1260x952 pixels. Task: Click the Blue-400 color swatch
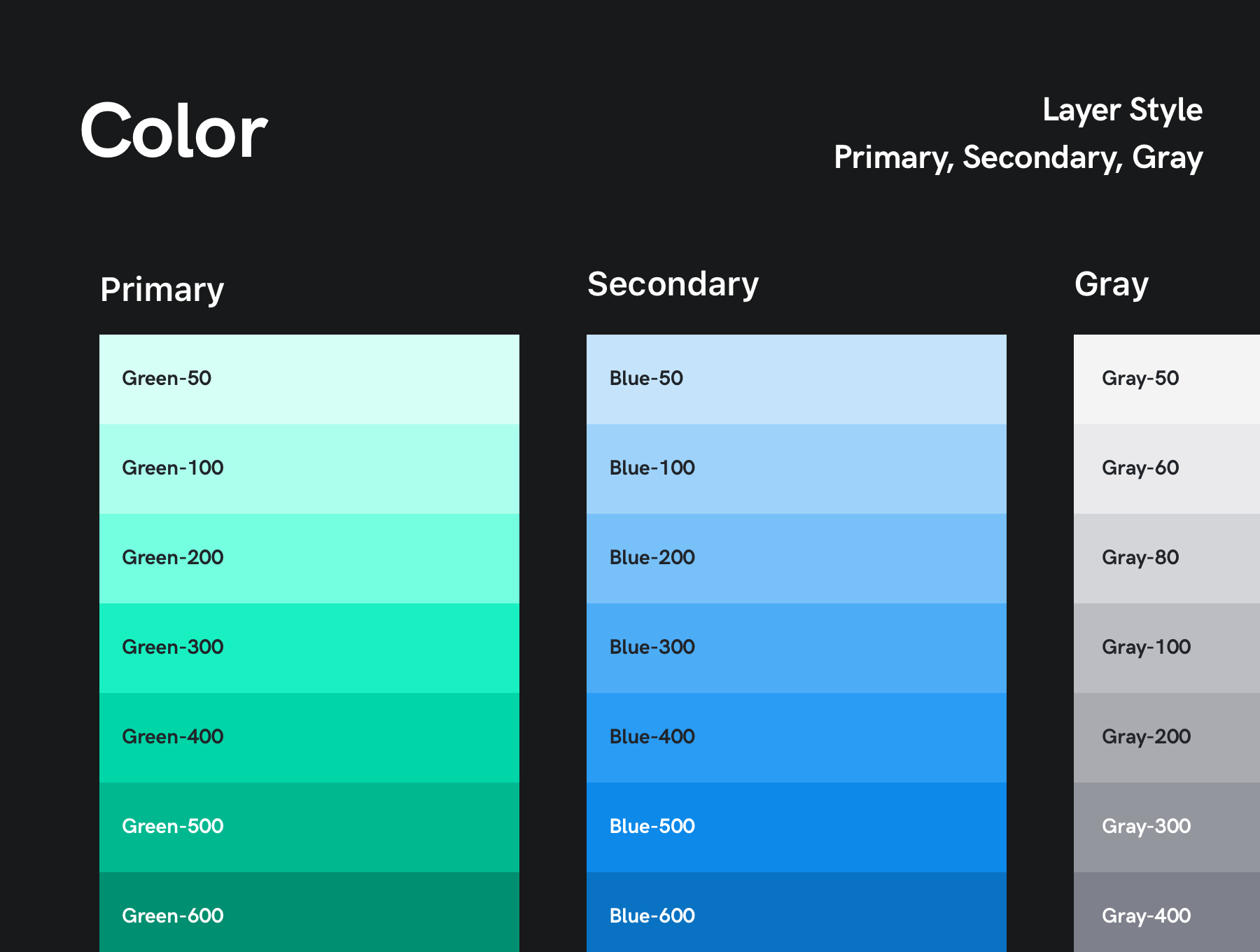[796, 738]
